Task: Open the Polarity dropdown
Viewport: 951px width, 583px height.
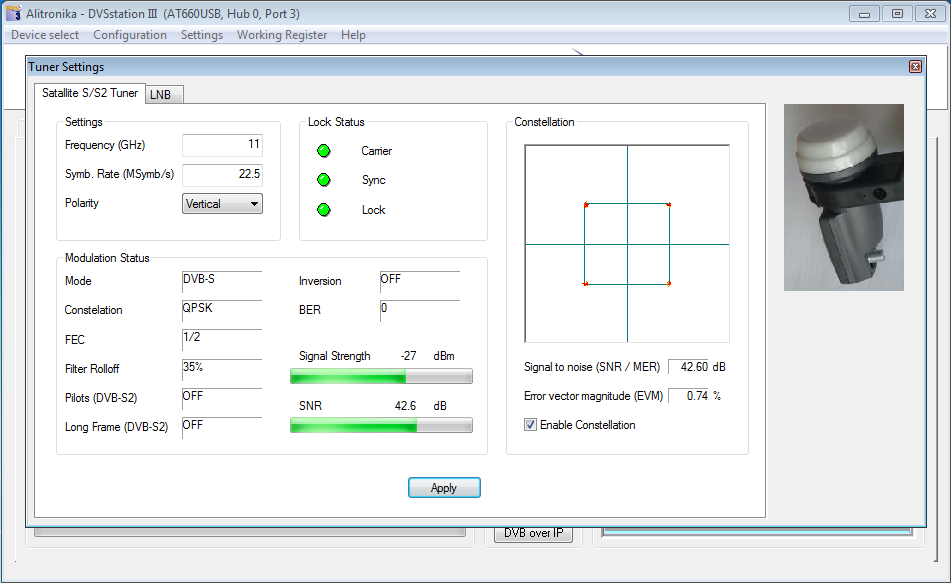Action: tap(222, 204)
